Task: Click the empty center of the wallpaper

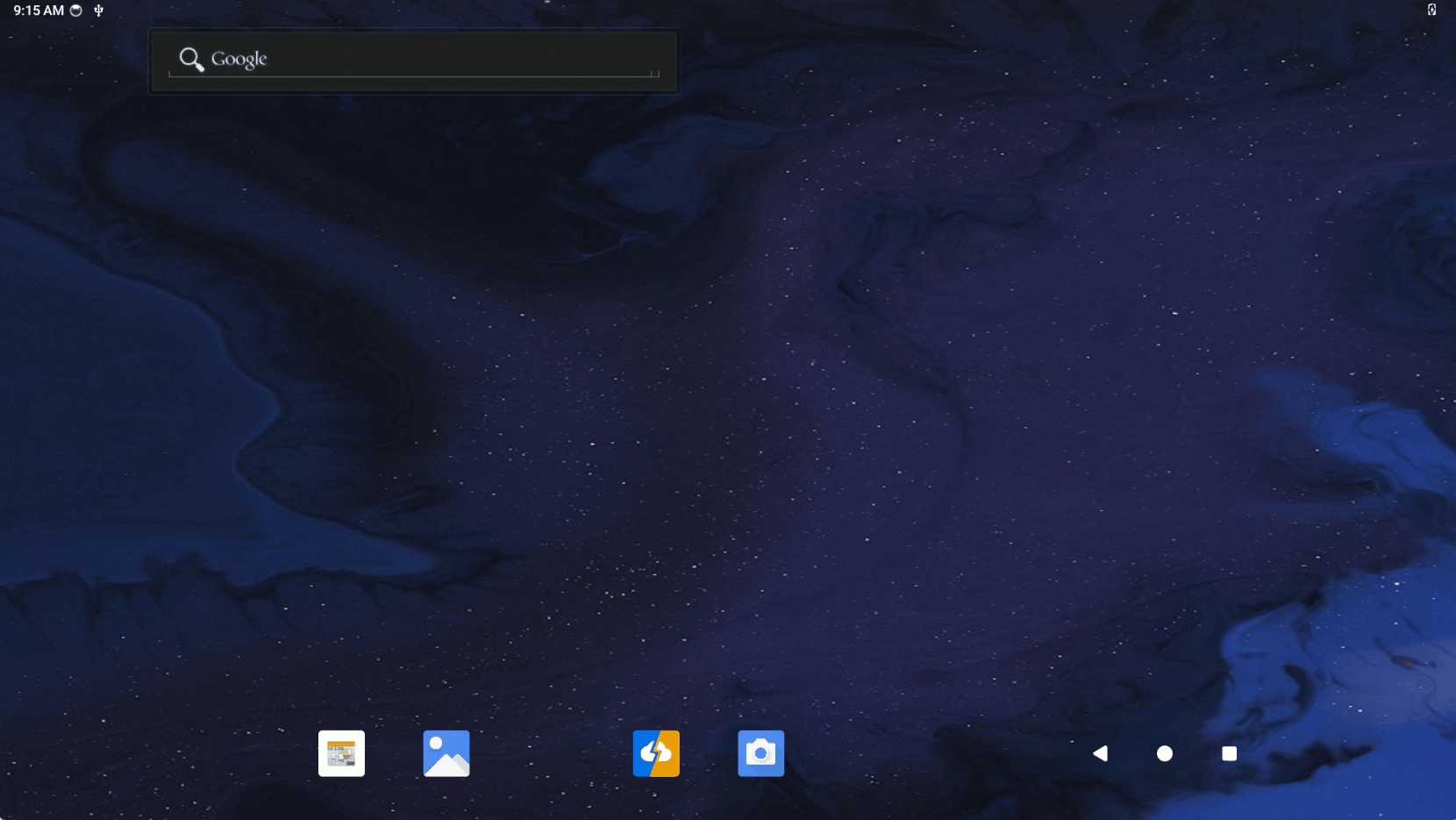Action: (x=728, y=395)
